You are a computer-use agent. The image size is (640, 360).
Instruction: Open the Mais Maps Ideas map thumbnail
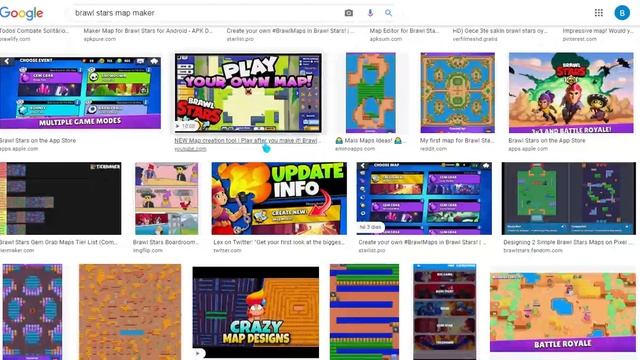[x=371, y=93]
